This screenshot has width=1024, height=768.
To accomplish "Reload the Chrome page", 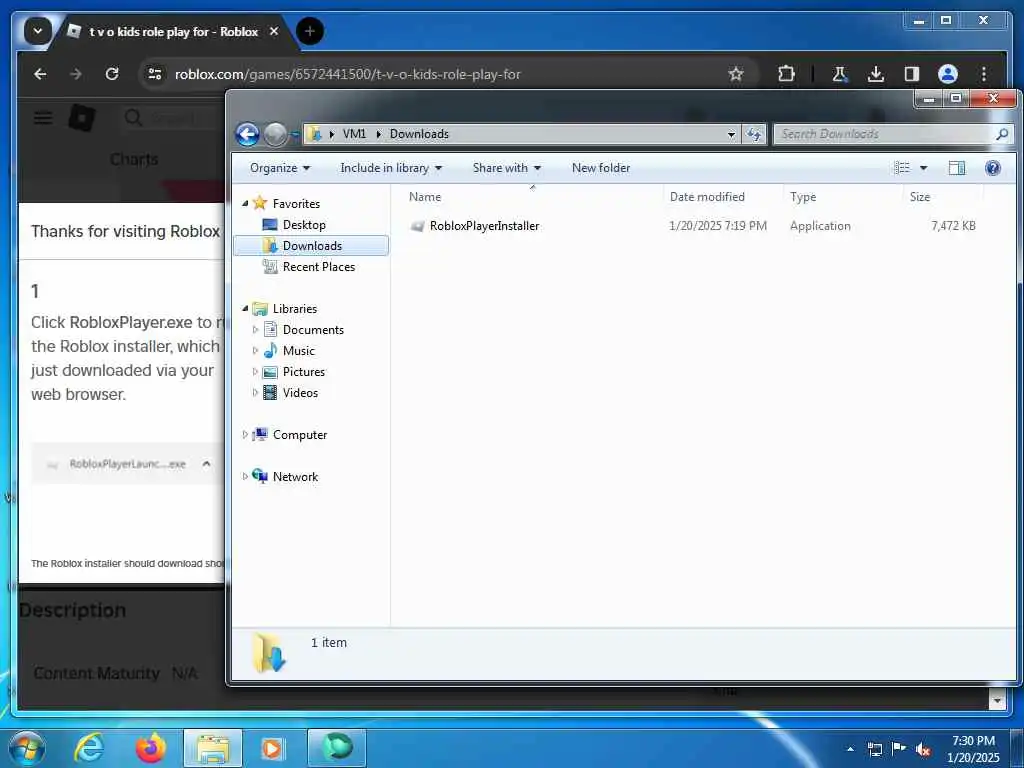I will click(x=112, y=74).
